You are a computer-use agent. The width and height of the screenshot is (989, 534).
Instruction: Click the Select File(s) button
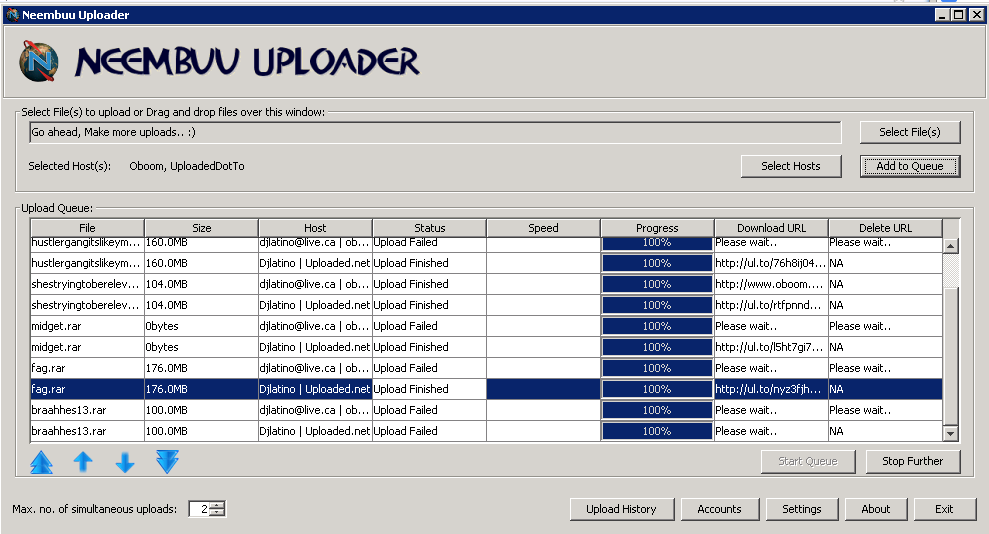coord(910,132)
